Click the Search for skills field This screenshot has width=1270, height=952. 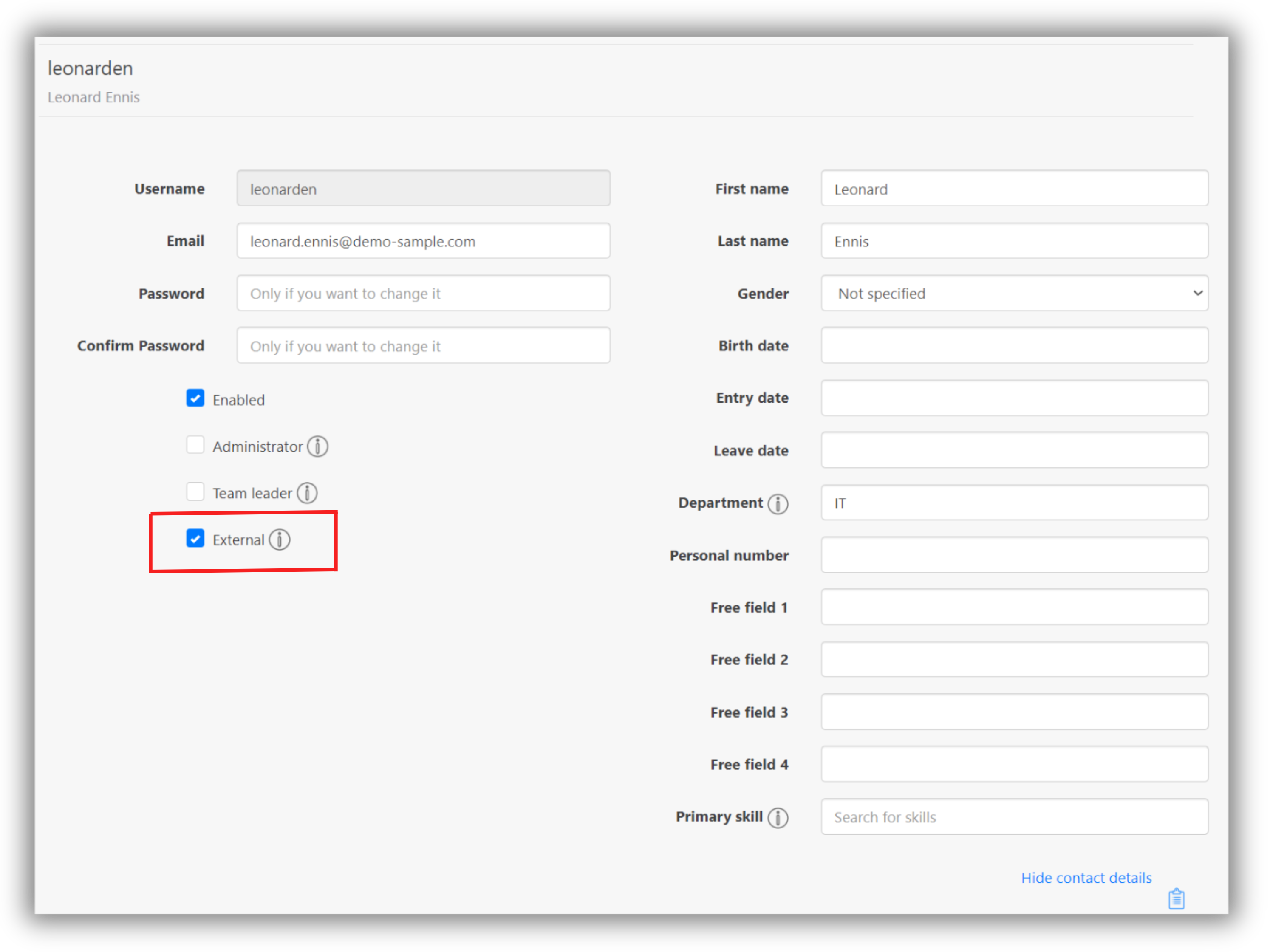tap(1014, 816)
